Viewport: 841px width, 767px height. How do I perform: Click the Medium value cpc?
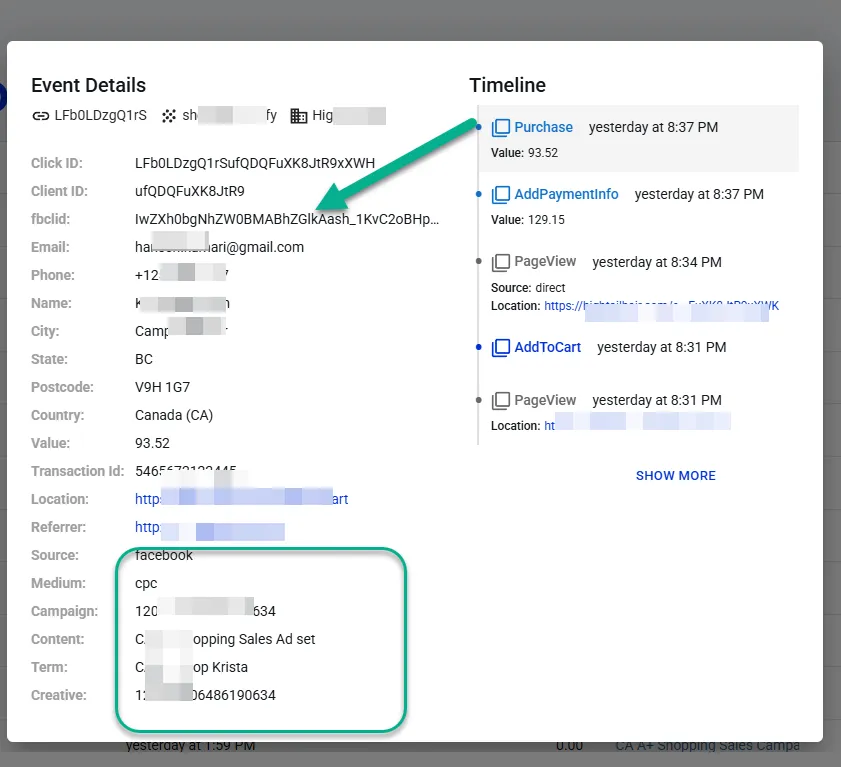tap(146, 583)
